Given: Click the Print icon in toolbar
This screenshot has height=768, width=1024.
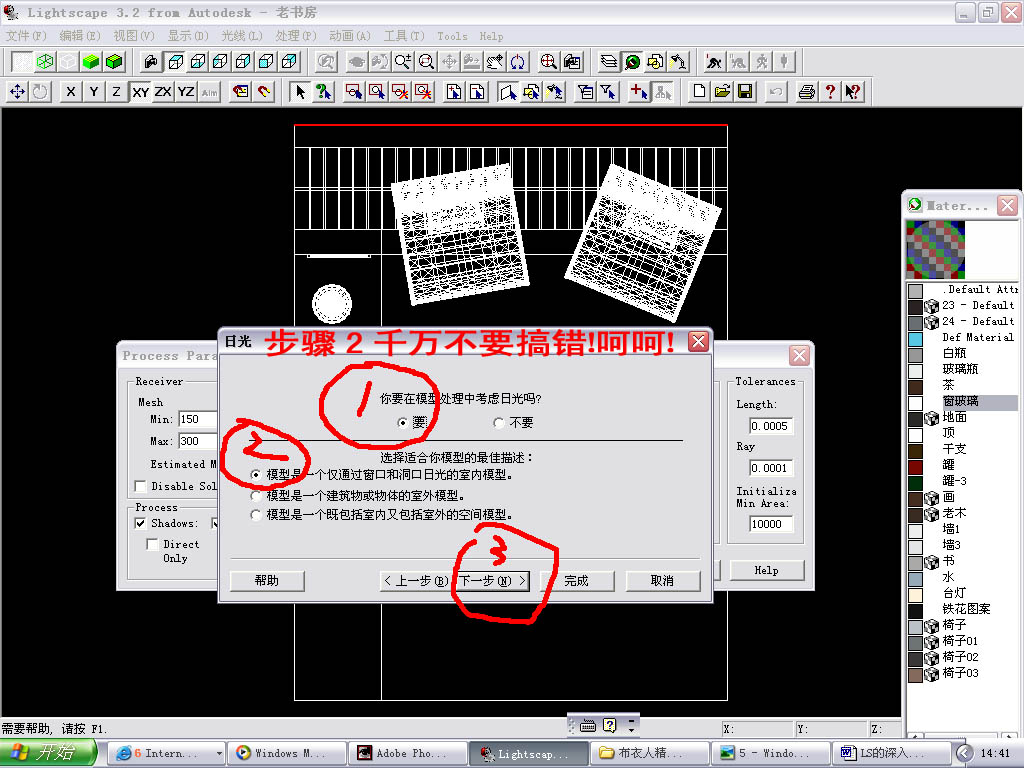Looking at the screenshot, I should point(806,92).
